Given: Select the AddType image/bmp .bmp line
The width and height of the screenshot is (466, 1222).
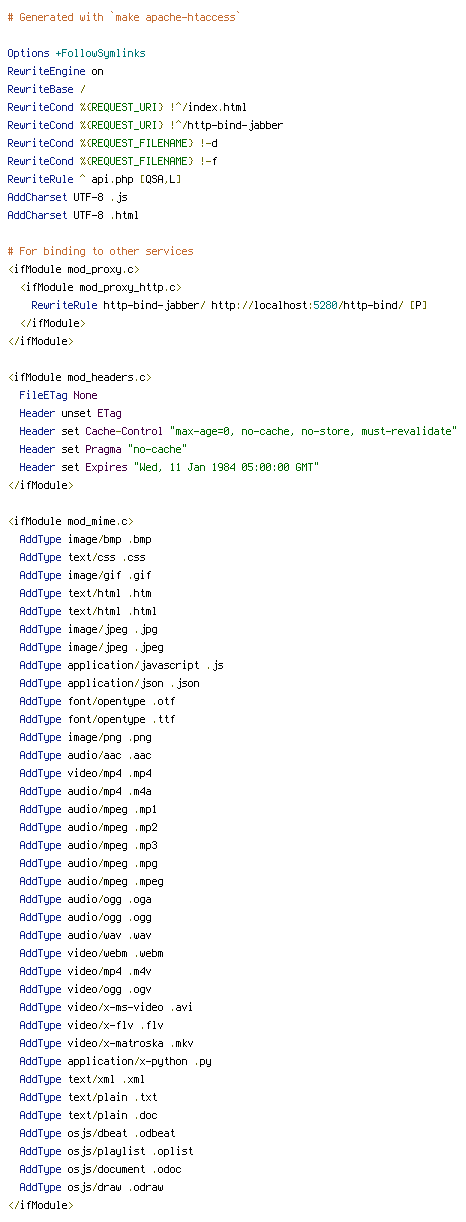Looking at the screenshot, I should (x=85, y=539).
